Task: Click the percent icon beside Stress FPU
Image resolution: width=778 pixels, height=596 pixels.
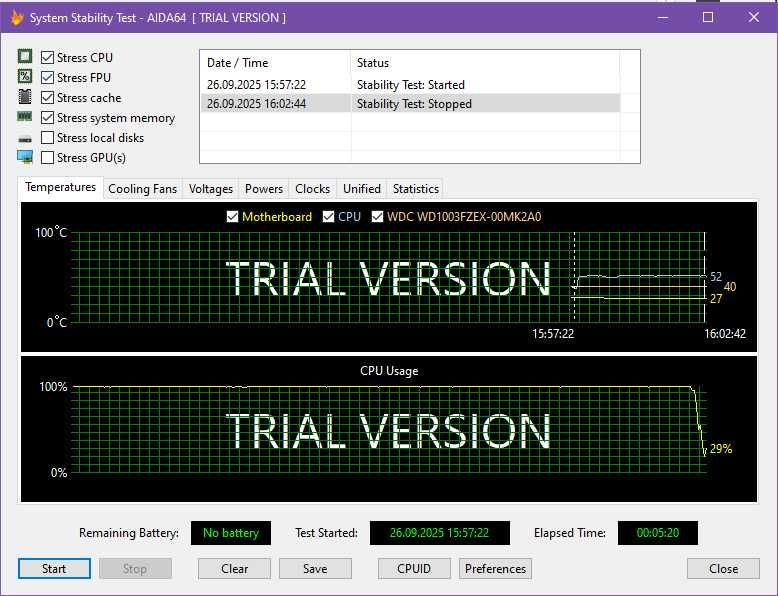Action: click(x=25, y=76)
